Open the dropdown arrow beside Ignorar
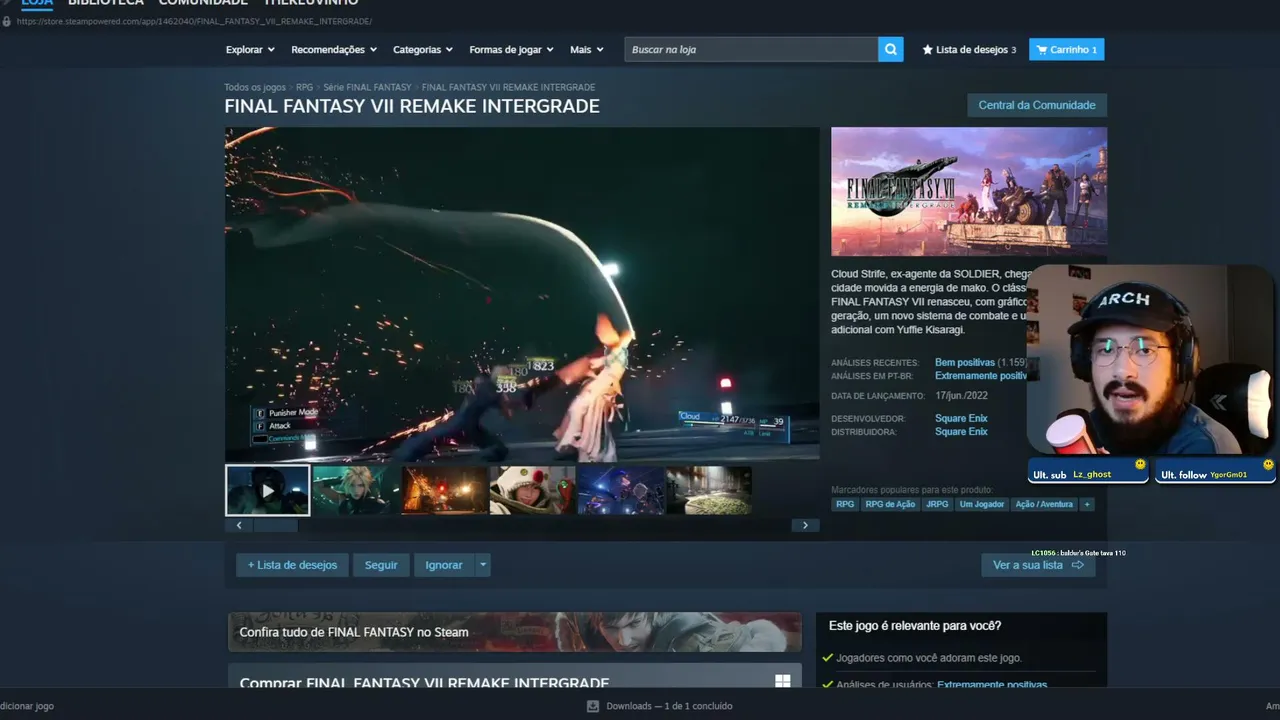1280x720 pixels. point(483,565)
